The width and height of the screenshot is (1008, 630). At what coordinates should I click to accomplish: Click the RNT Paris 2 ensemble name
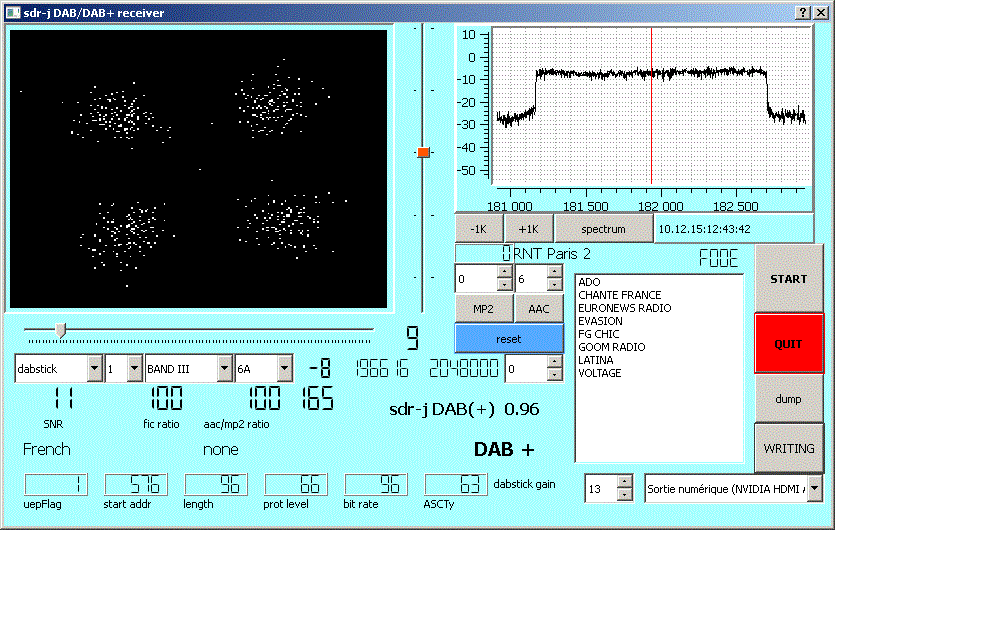tap(552, 254)
